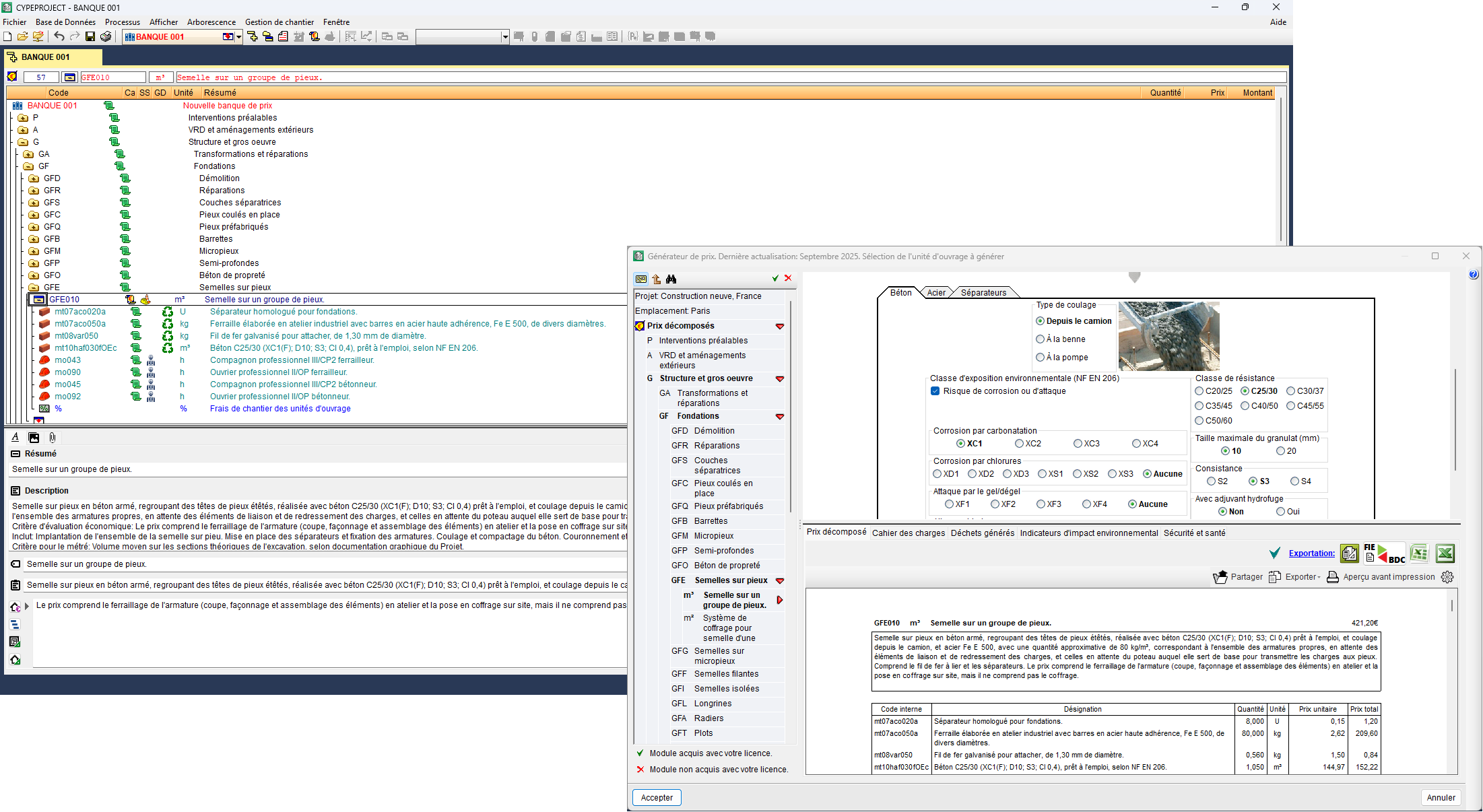
Task: Click the FIE BDC export icon
Action: click(x=1384, y=553)
